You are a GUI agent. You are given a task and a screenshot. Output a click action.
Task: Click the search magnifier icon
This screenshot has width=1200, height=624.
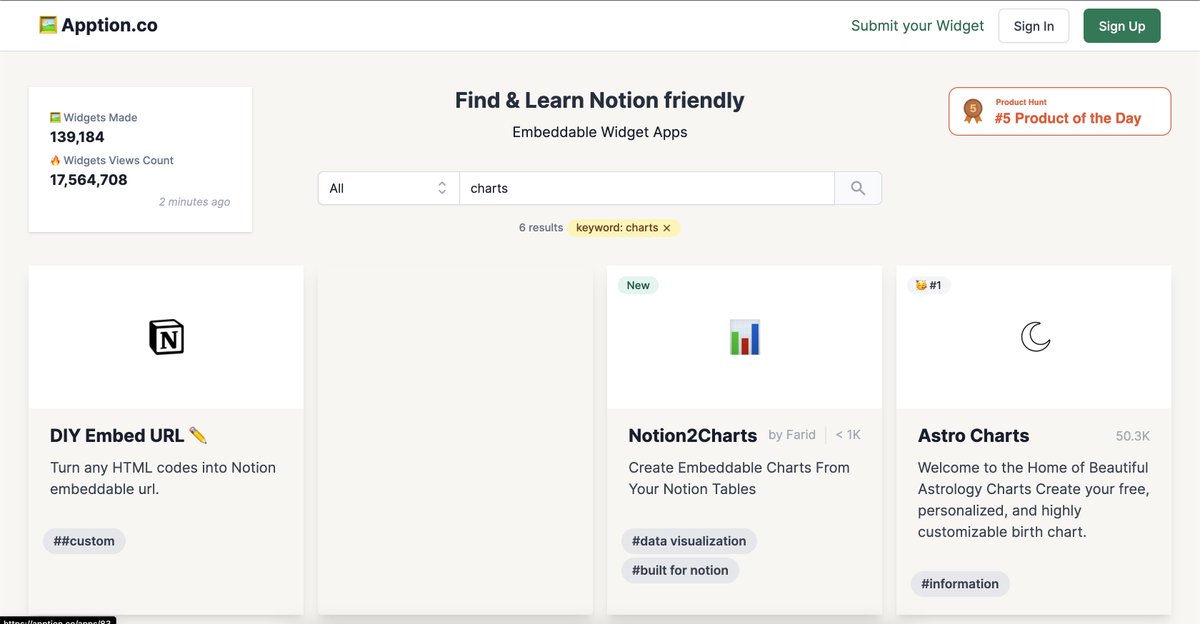point(857,187)
